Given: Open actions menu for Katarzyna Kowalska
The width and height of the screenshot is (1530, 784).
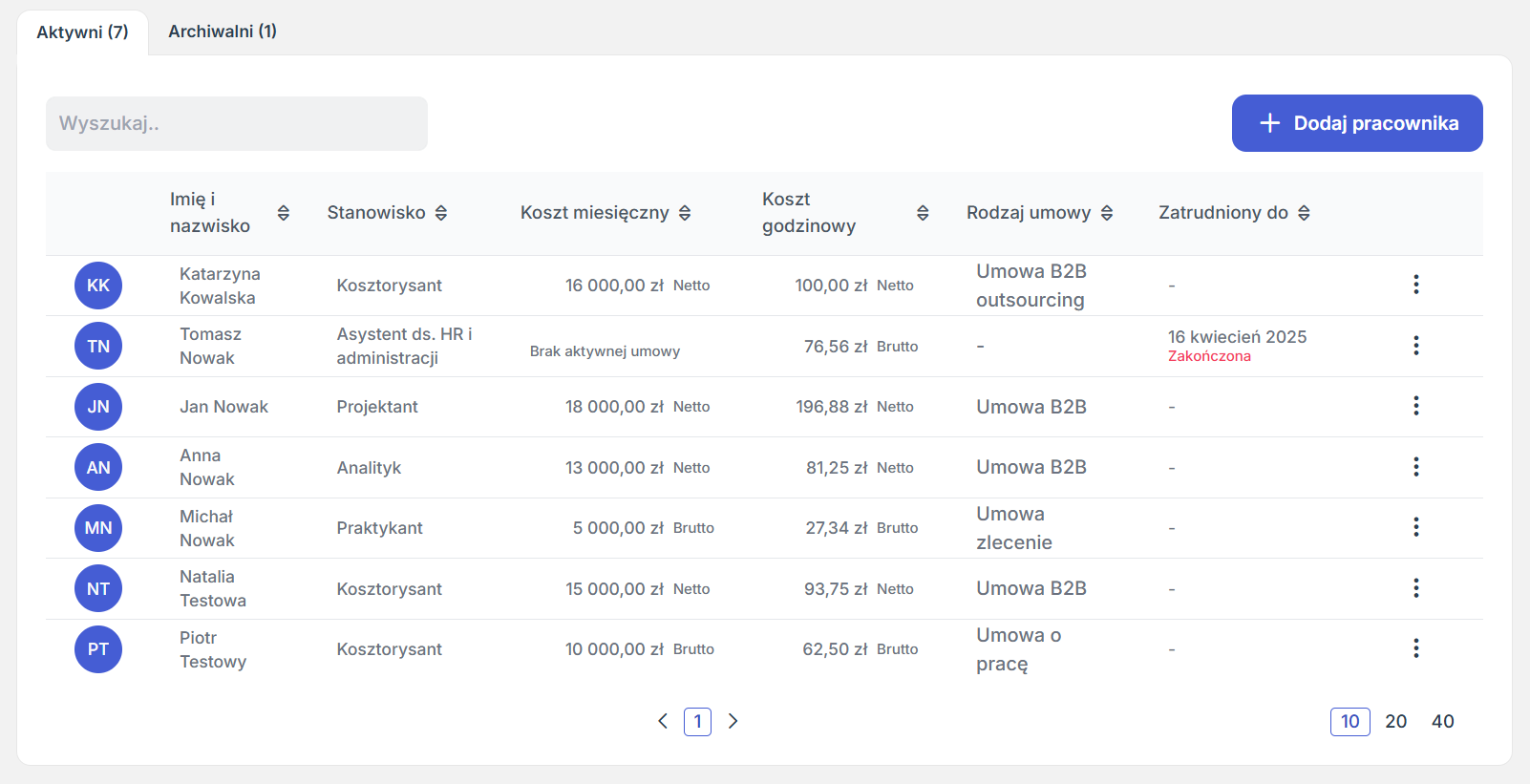Looking at the screenshot, I should point(1415,285).
